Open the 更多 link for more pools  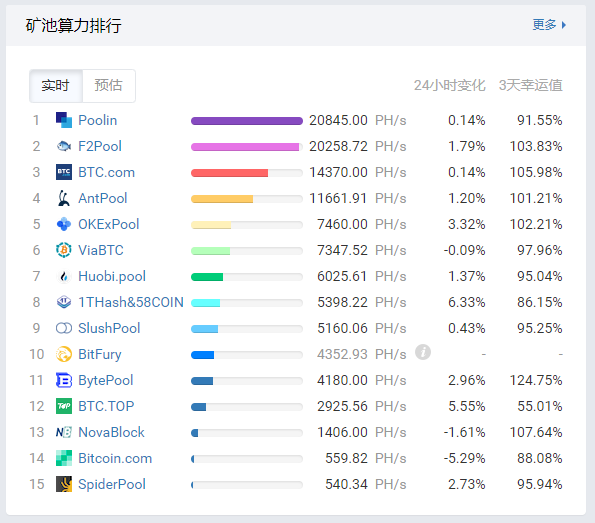click(x=544, y=25)
